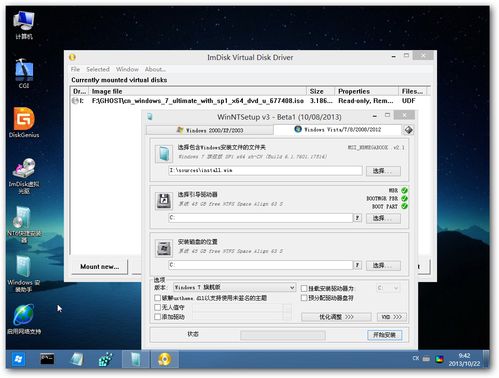Click the Select button for boot drive
Image resolution: width=499 pixels, height=378 pixels.
point(383,218)
